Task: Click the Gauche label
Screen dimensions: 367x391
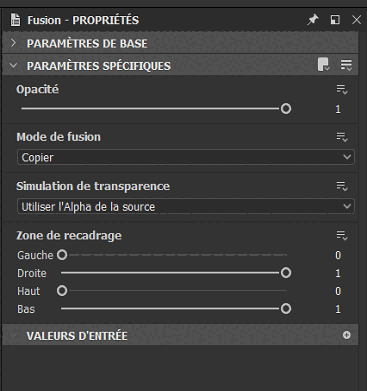Action: pos(35,255)
